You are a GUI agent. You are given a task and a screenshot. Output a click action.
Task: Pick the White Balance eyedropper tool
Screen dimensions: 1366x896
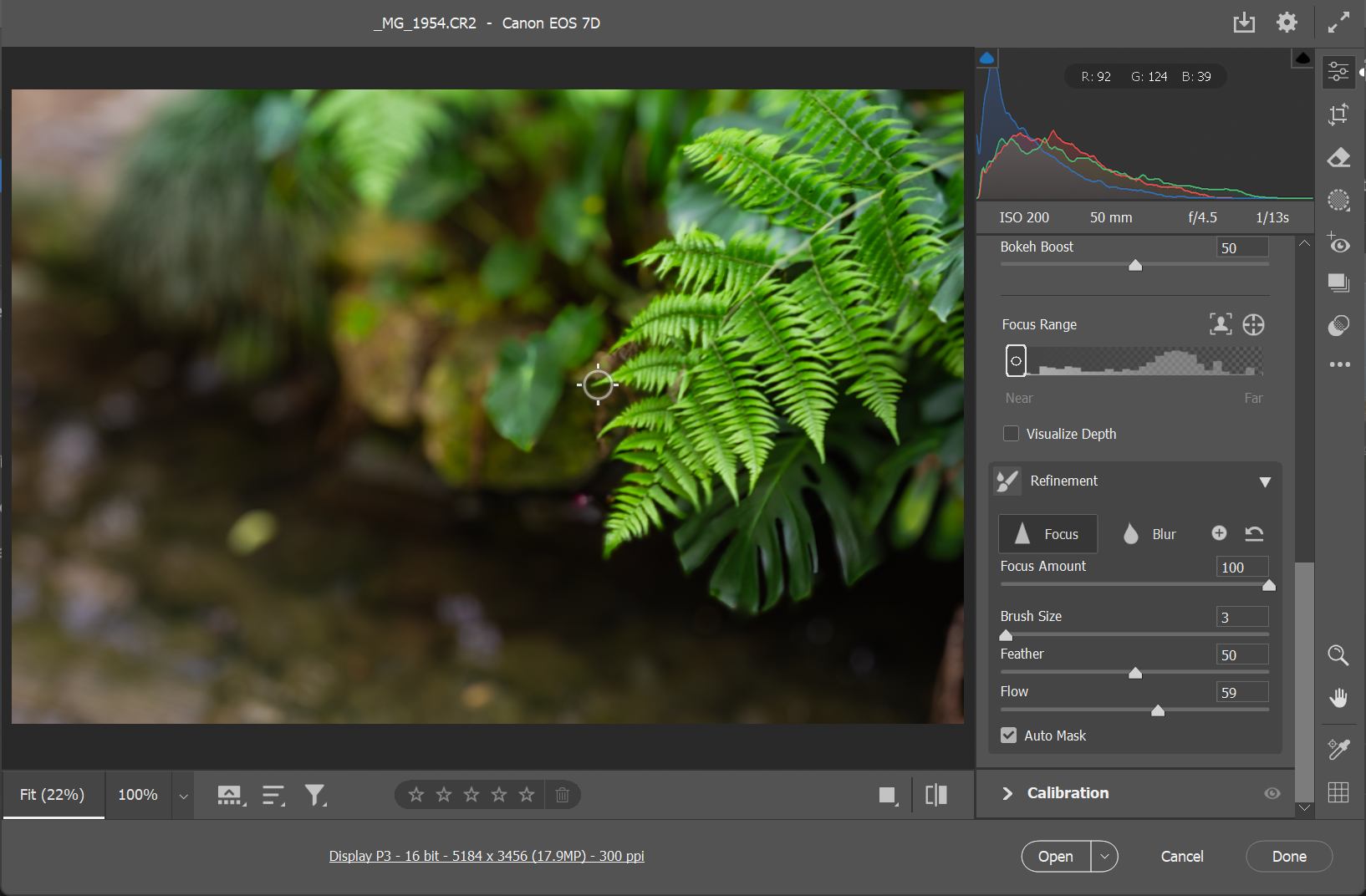pyautogui.click(x=1338, y=749)
